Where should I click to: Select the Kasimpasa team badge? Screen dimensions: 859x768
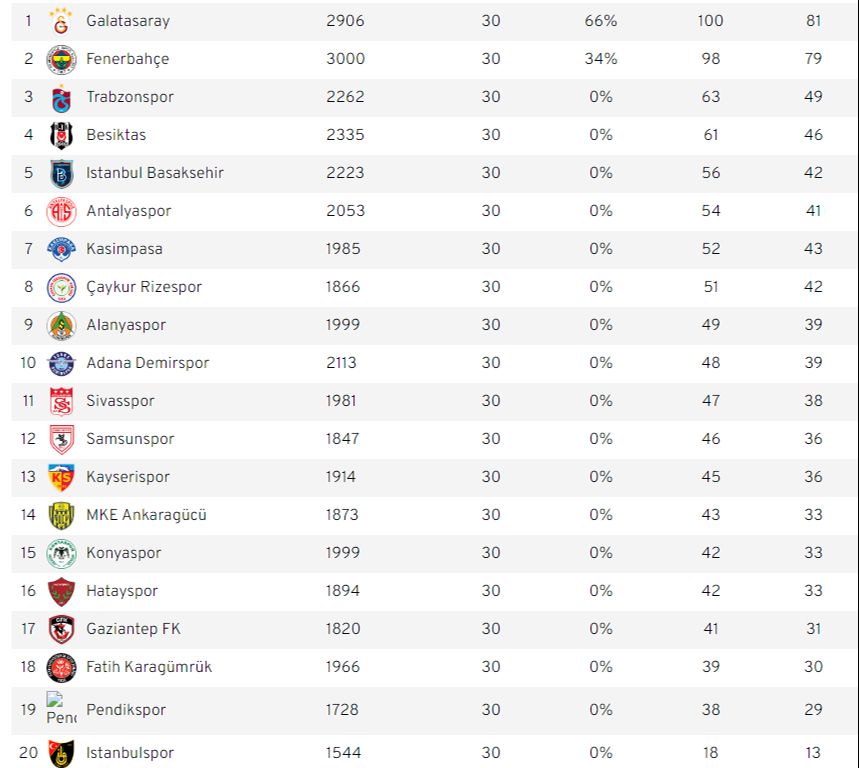pyautogui.click(x=61, y=249)
